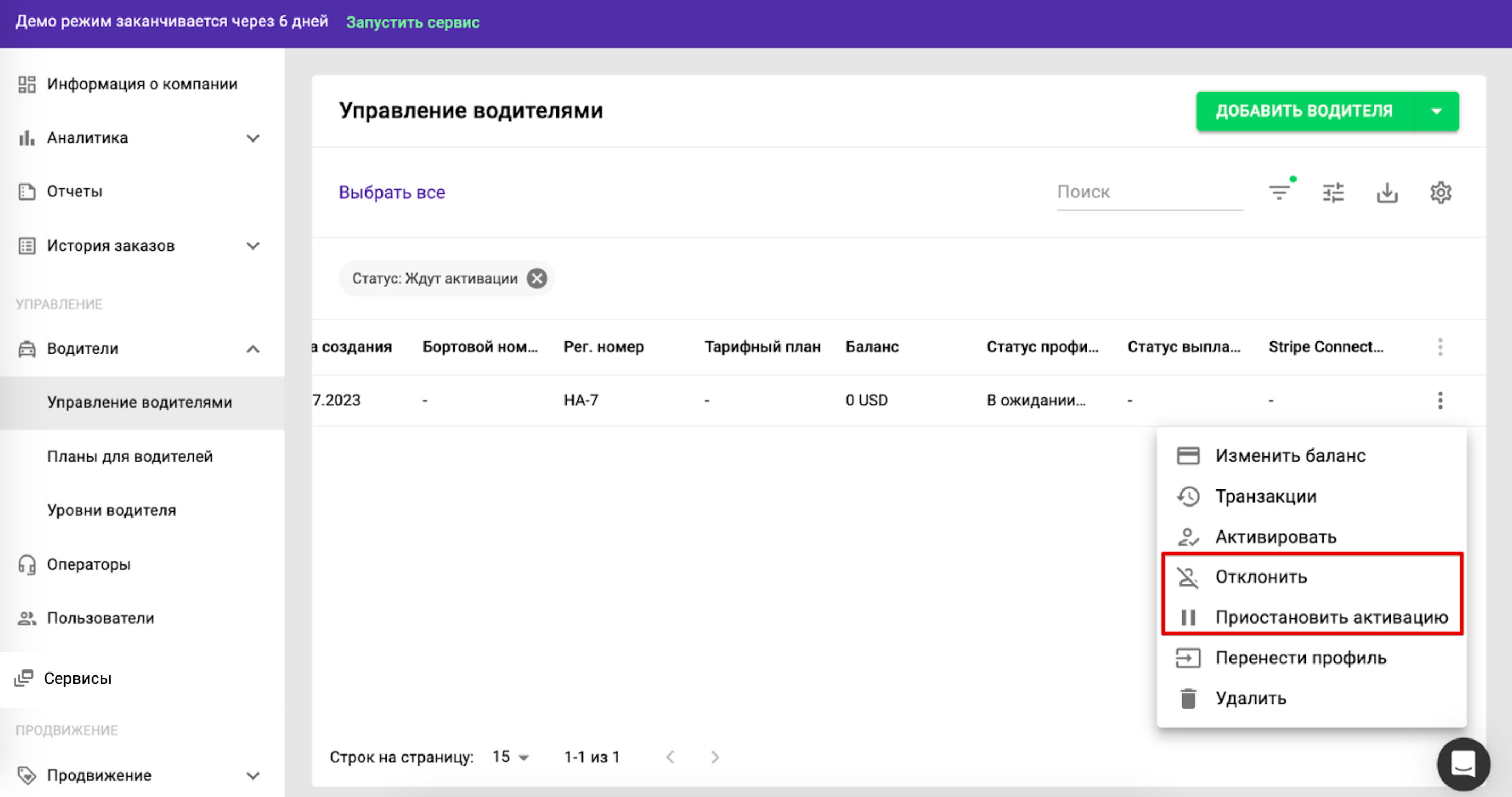This screenshot has width=1512, height=797.
Task: Click the download export icon
Action: coord(1387,193)
